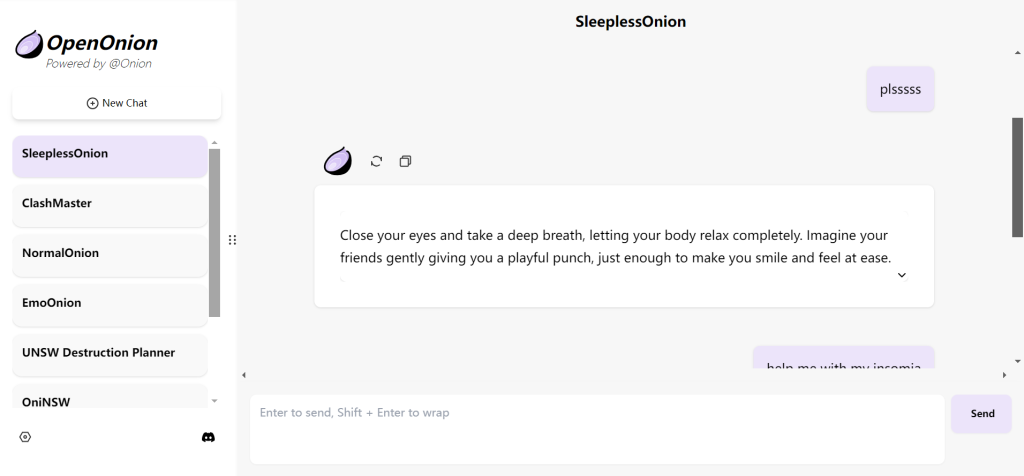Screen dimensions: 1024x476
Task: Click the conversation vertical scrollbar thumb
Action: pyautogui.click(x=1017, y=176)
